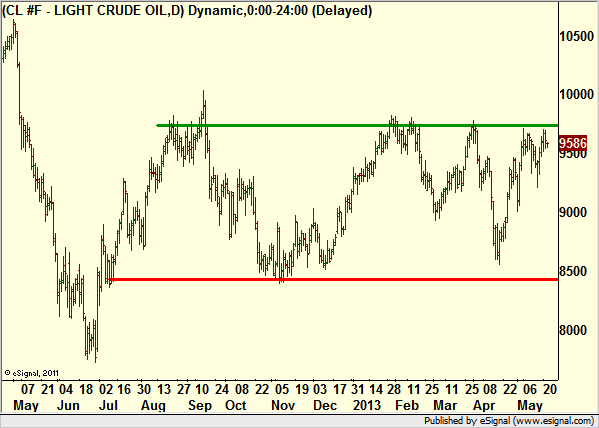
Task: Click the '22' date label after Oct 08
Action: click(x=262, y=390)
